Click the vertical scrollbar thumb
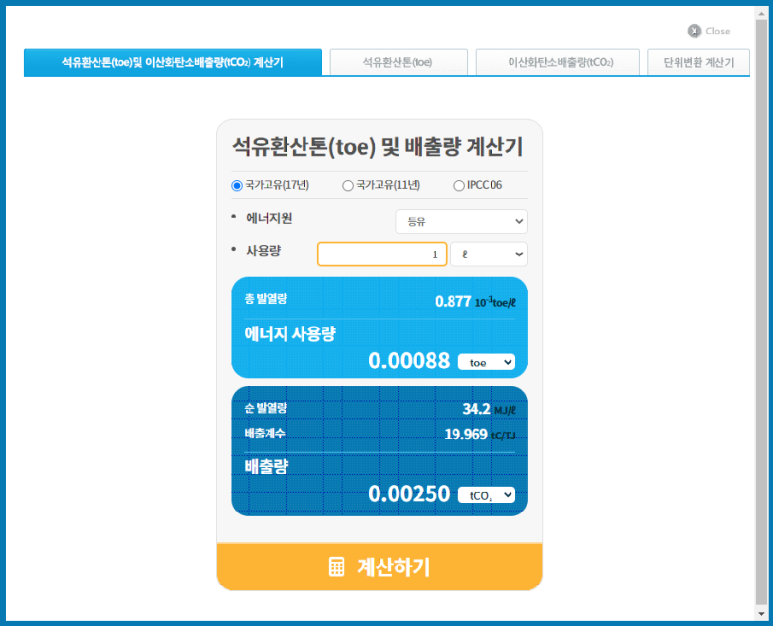773x626 pixels. tap(761, 300)
